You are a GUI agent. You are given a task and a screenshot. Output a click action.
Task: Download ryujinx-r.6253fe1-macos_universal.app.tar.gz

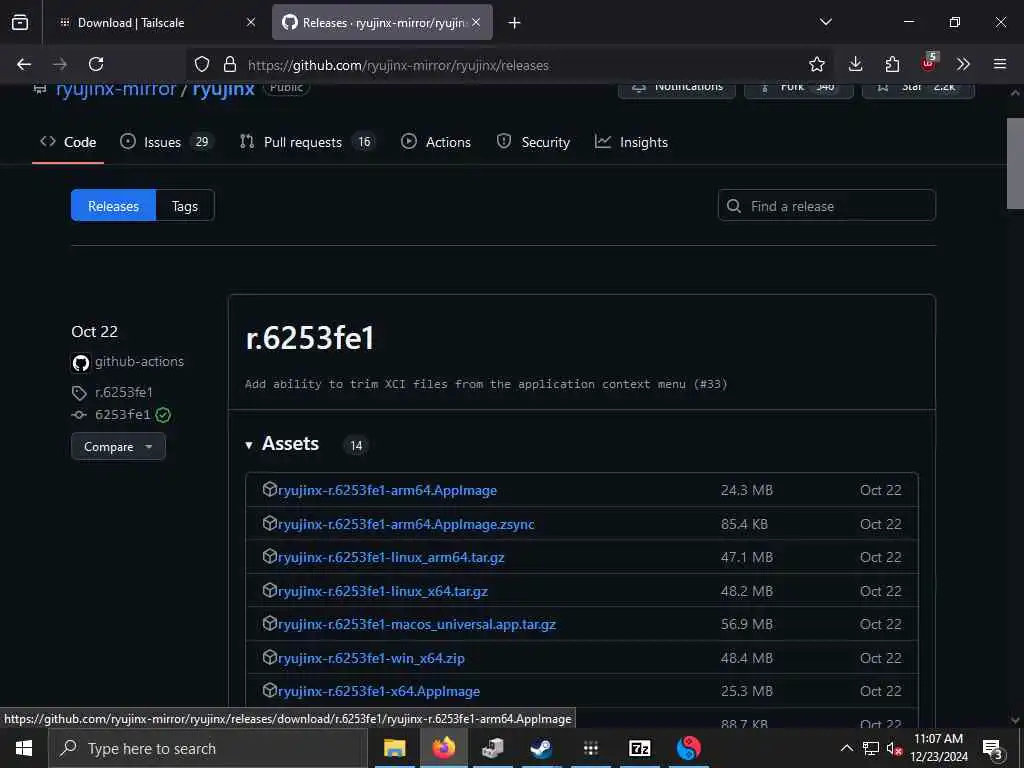[417, 624]
